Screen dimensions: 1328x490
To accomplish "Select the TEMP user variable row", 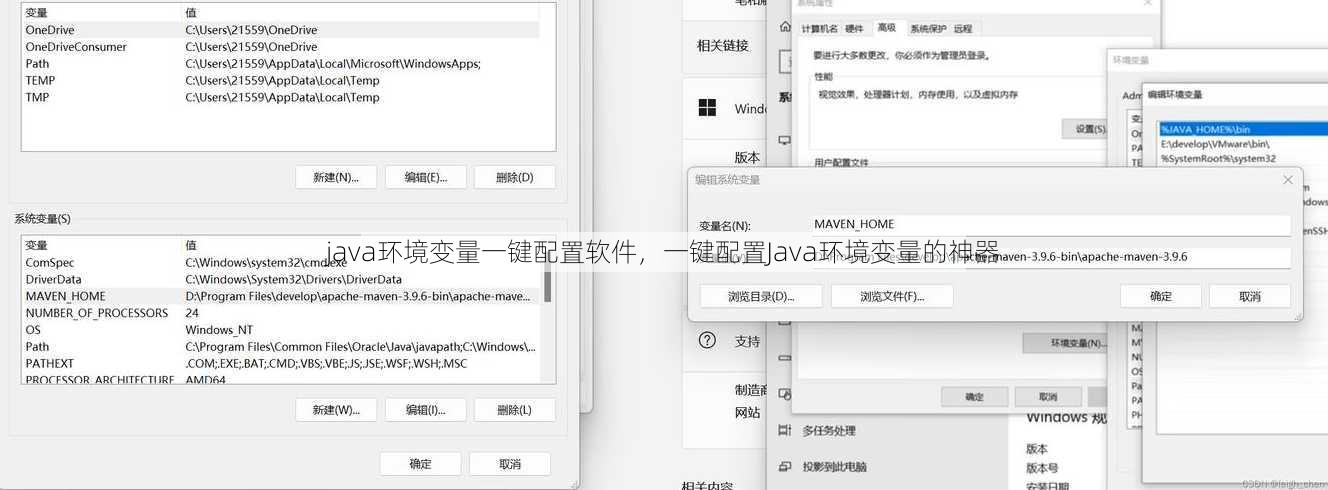I will coord(281,80).
